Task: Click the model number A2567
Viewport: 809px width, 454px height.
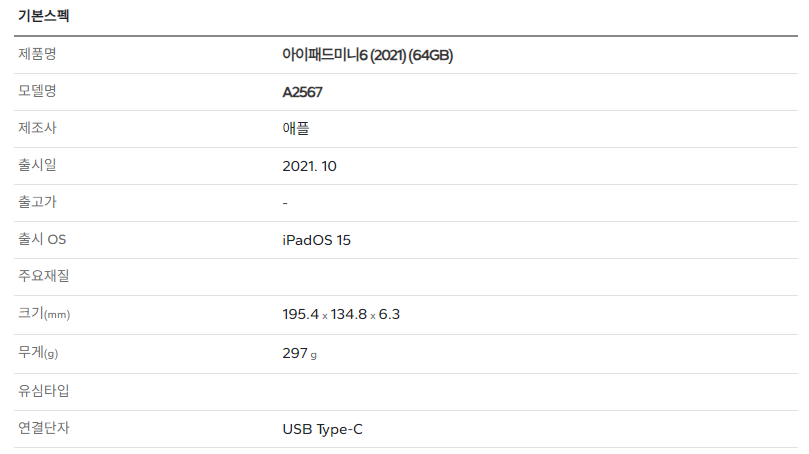Action: pos(302,92)
